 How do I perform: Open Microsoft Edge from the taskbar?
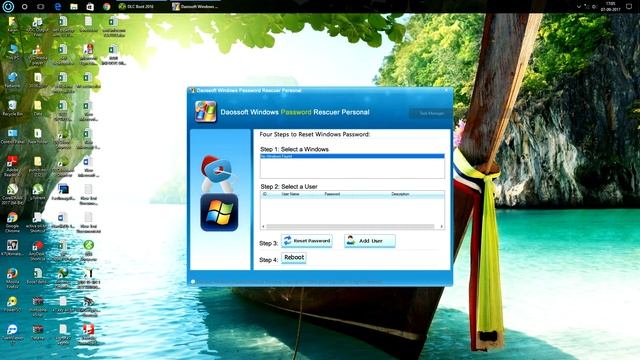[58, 7]
